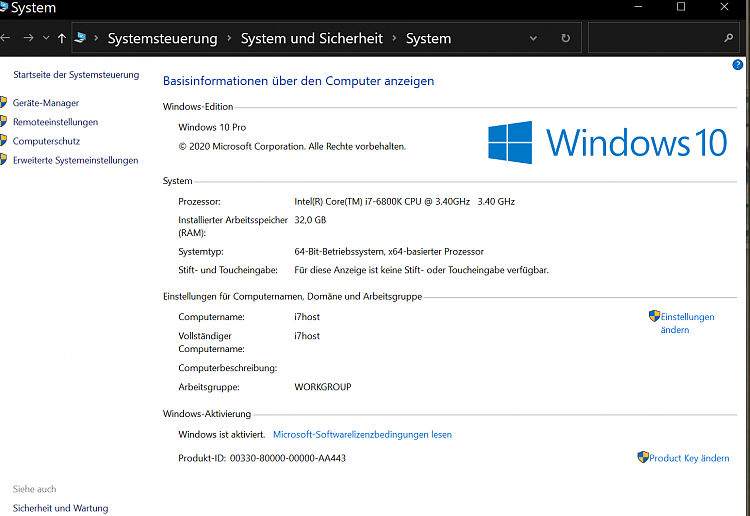
Task: Click shield icon beside Geräte-Manager
Action: (3, 102)
